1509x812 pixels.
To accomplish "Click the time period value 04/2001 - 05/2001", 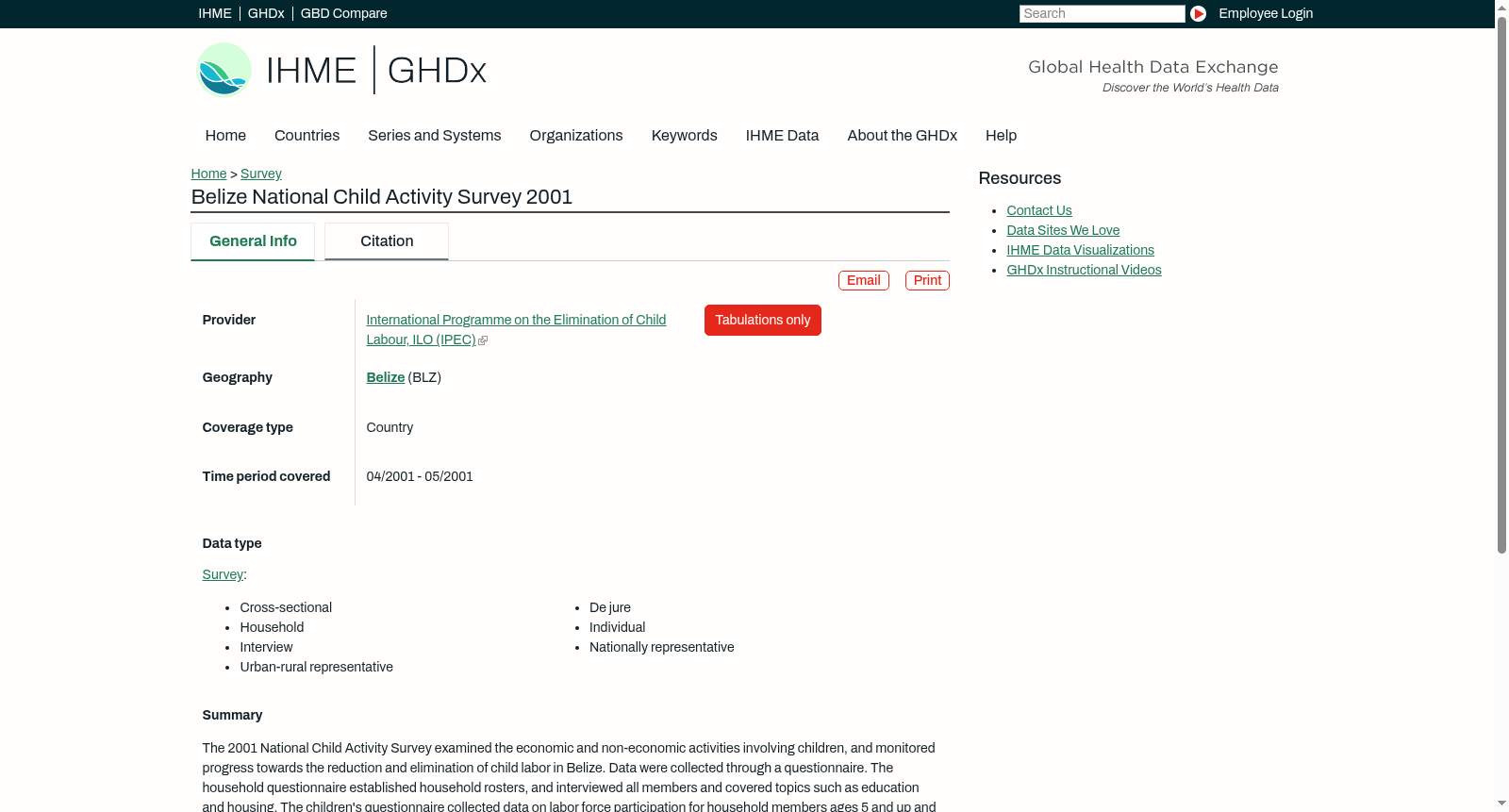I will pyautogui.click(x=420, y=476).
